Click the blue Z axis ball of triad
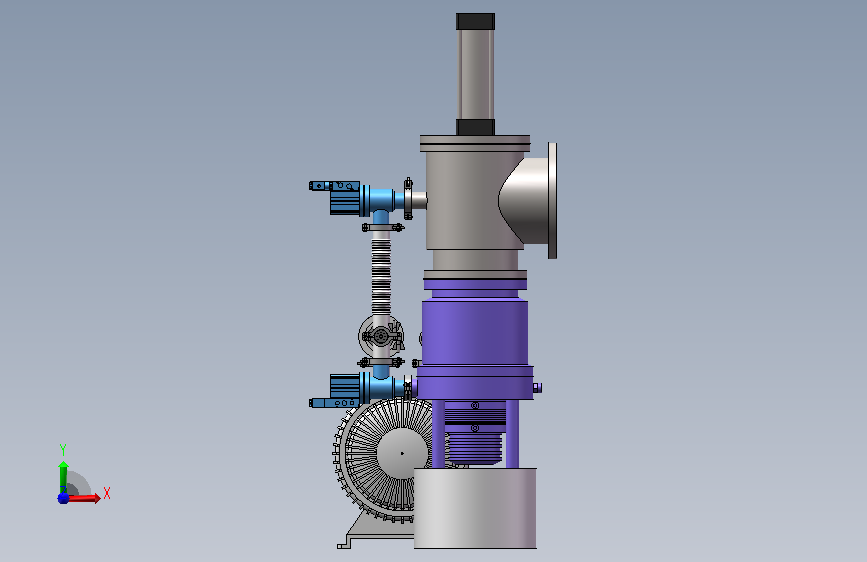The width and height of the screenshot is (867, 562). [63, 498]
